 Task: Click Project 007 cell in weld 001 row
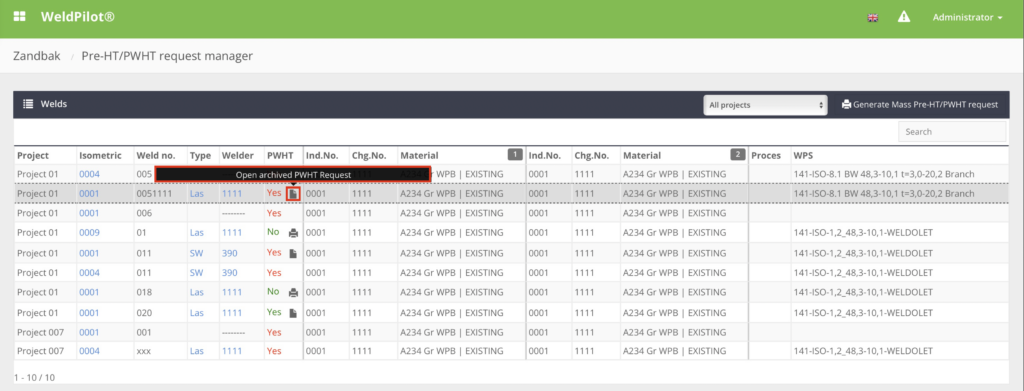coord(40,332)
